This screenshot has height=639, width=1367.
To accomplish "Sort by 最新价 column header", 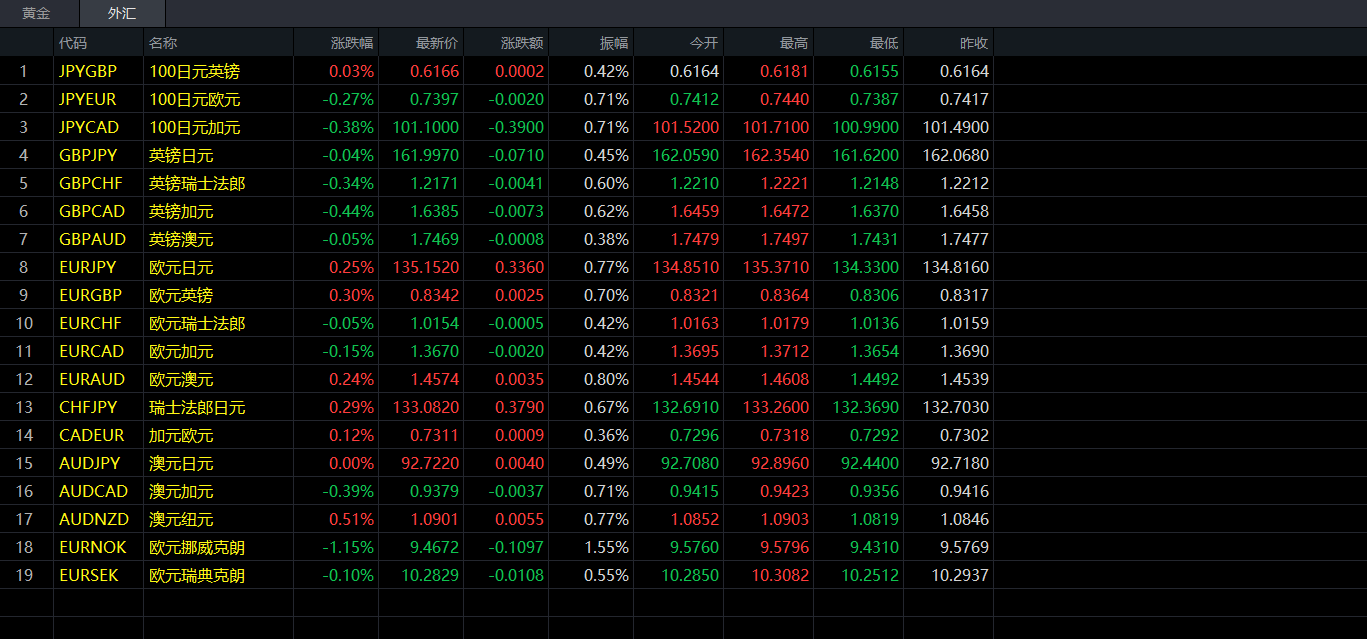I will [436, 43].
